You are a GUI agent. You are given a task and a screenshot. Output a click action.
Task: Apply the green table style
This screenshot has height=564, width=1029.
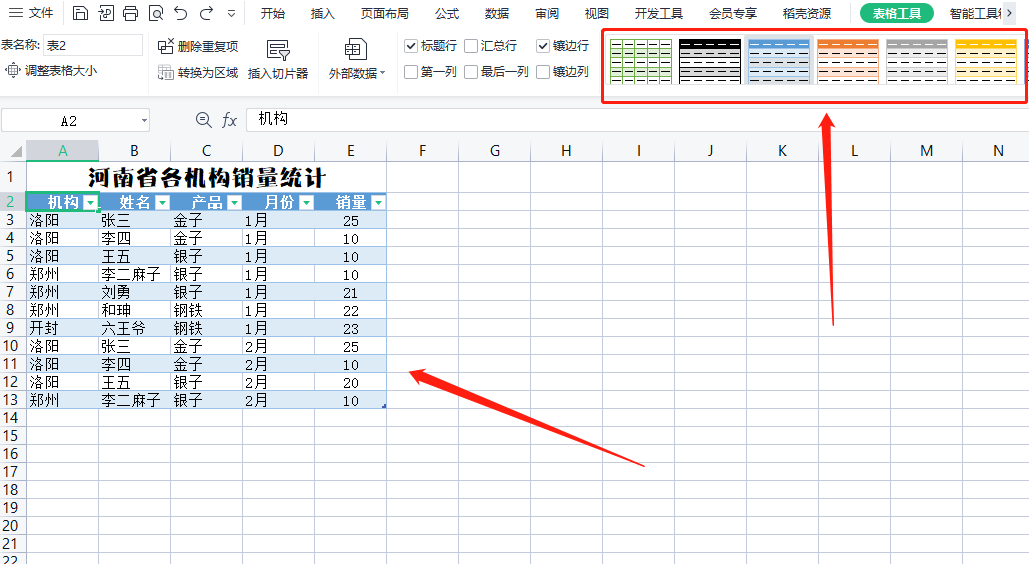(640, 60)
